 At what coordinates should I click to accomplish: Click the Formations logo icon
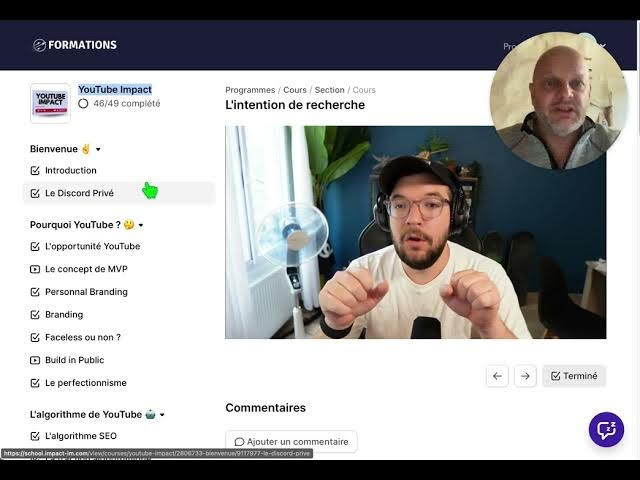[x=39, y=45]
